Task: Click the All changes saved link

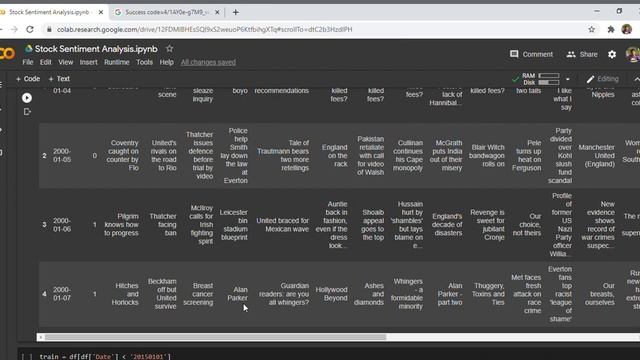Action: tap(208, 62)
